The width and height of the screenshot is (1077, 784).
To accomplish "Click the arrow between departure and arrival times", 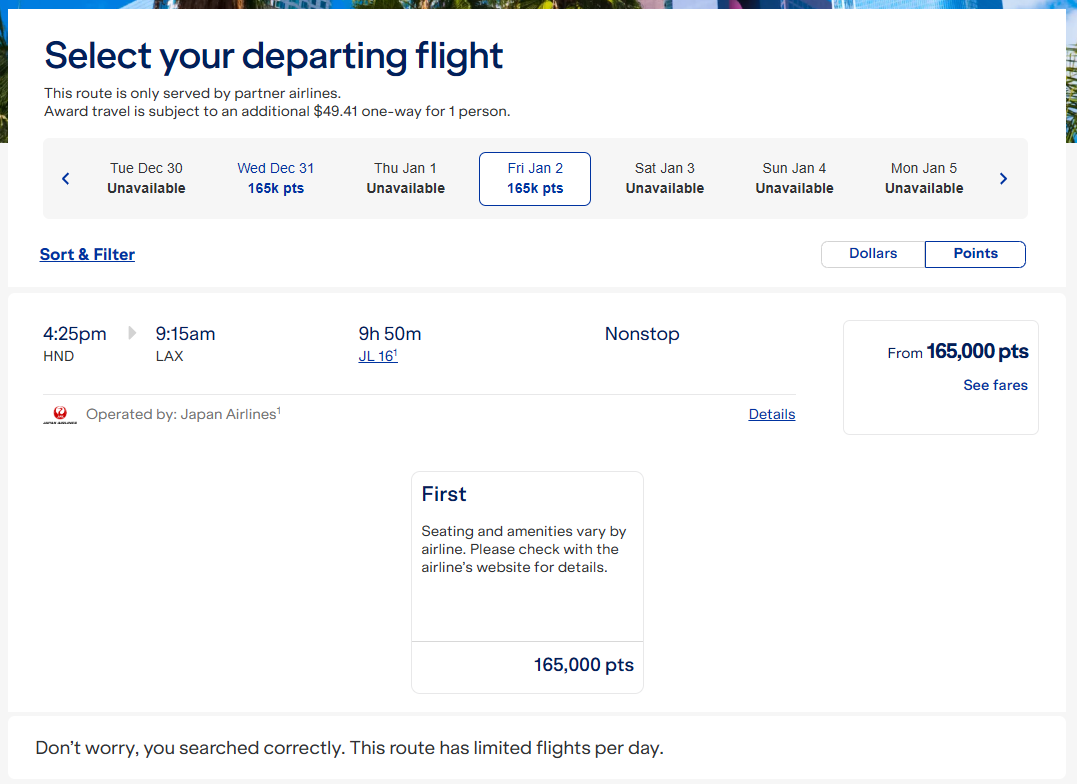I will coord(132,333).
